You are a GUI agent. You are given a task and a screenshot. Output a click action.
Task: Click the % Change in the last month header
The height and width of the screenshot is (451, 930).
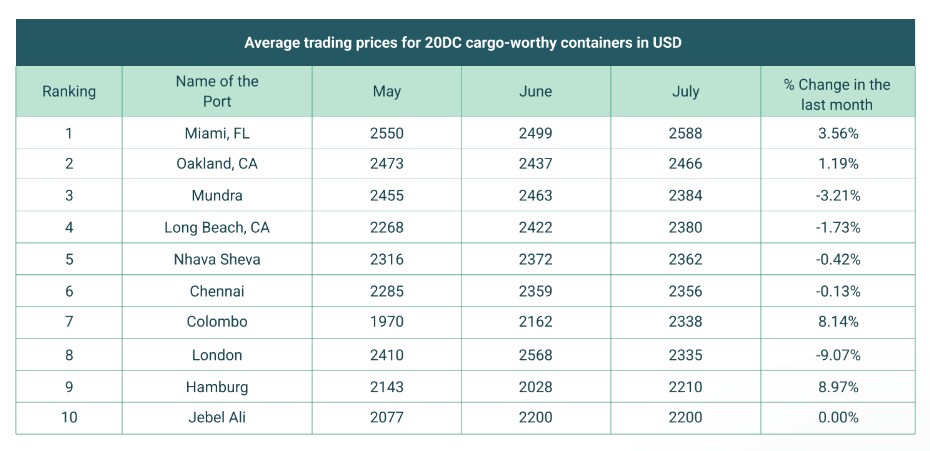[837, 91]
